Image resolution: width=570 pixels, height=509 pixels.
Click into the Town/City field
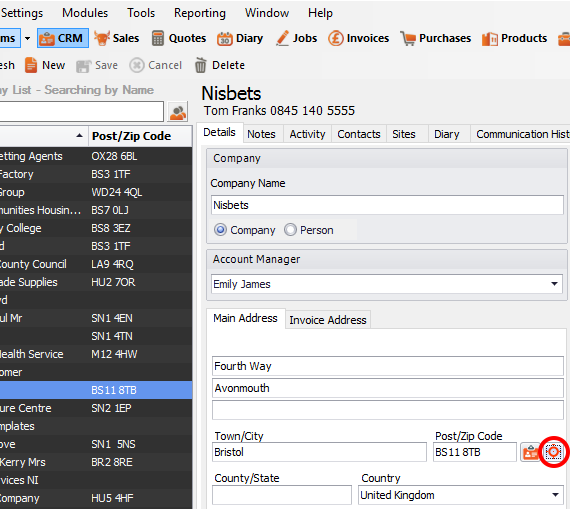pos(319,452)
